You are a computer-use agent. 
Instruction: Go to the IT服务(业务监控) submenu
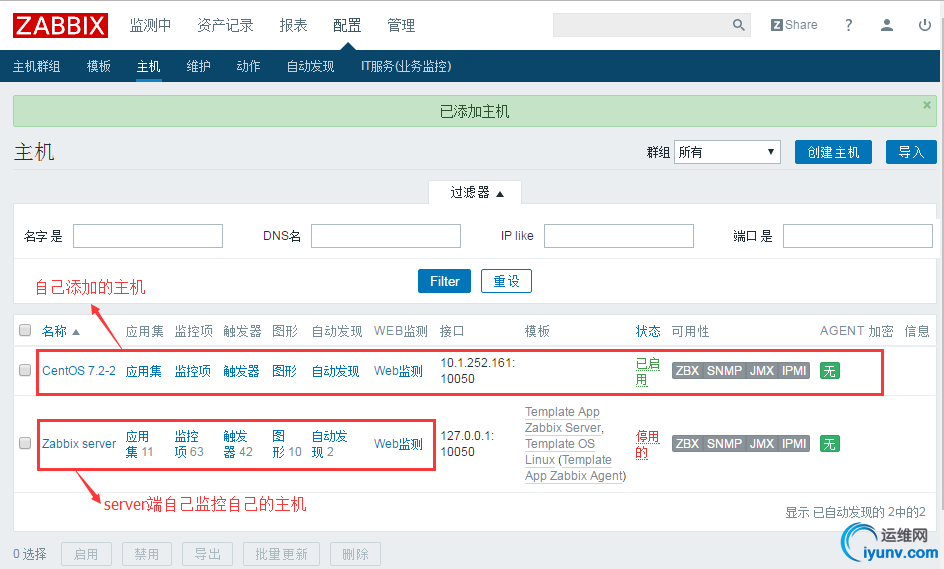406,66
